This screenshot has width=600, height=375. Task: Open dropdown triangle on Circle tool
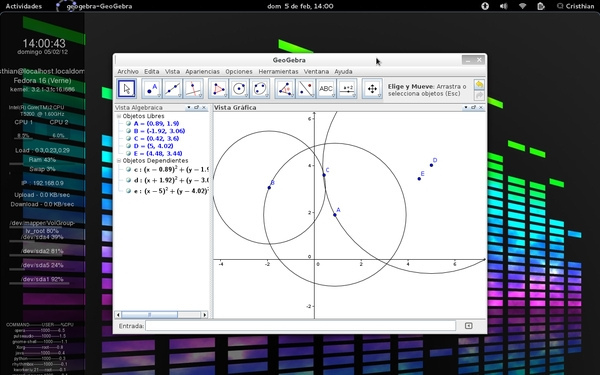coord(246,96)
